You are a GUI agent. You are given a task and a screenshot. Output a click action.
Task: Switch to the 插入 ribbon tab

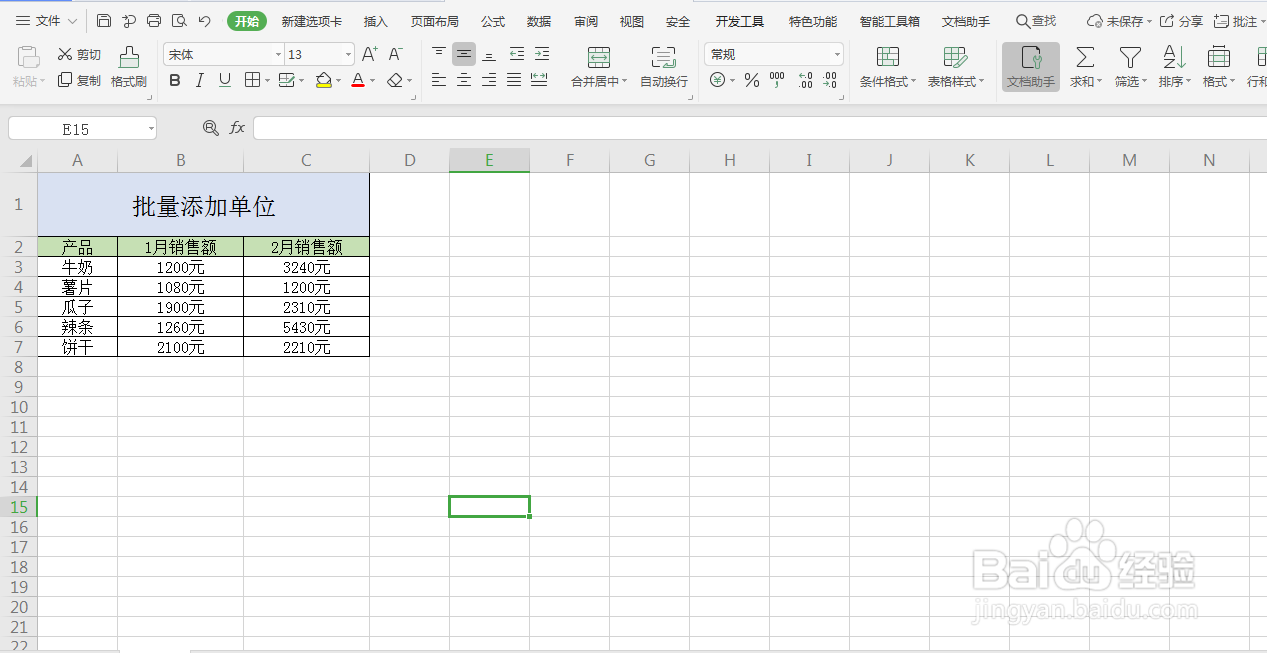375,20
